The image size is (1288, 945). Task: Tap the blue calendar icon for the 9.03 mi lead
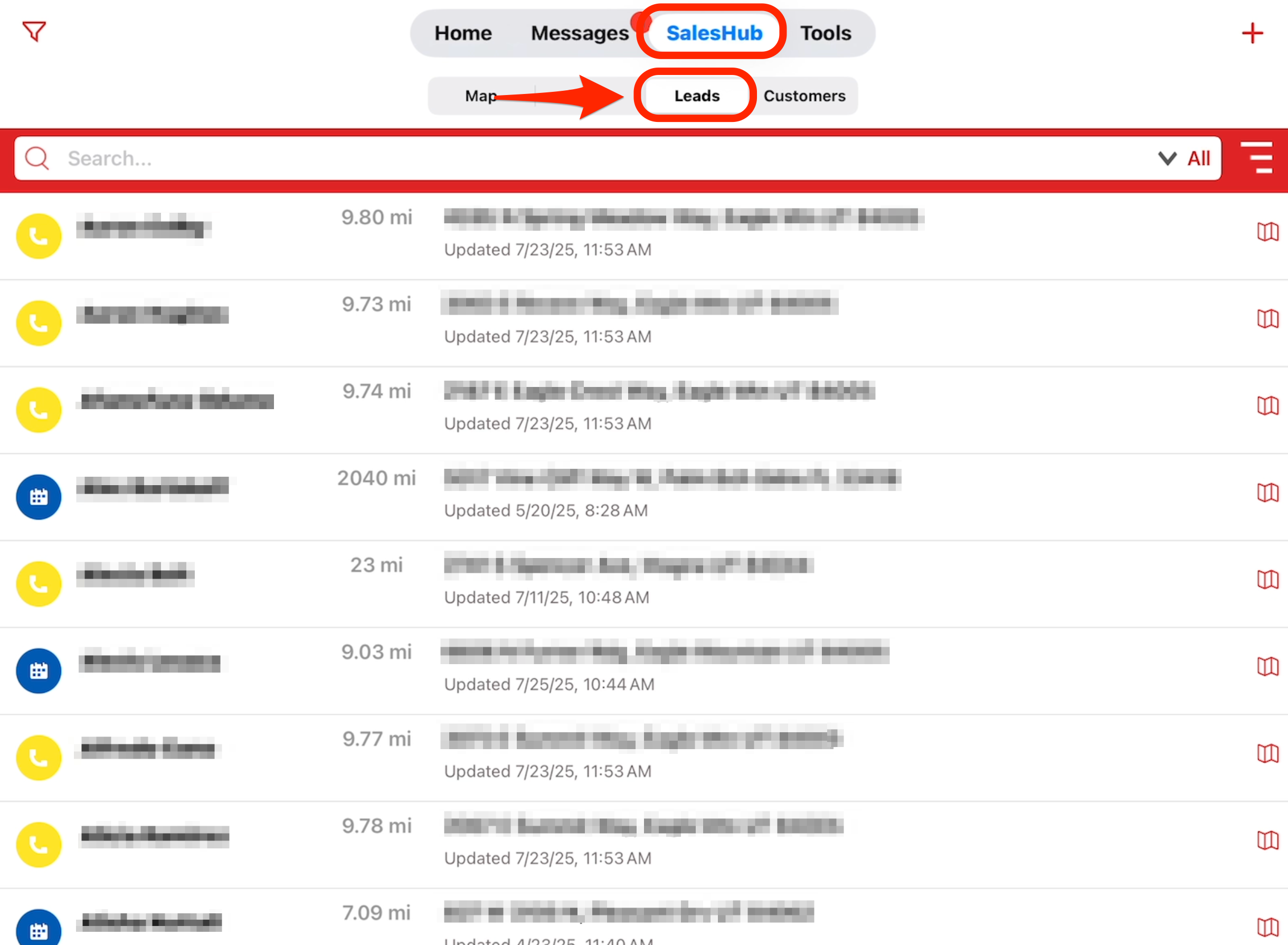(x=39, y=671)
